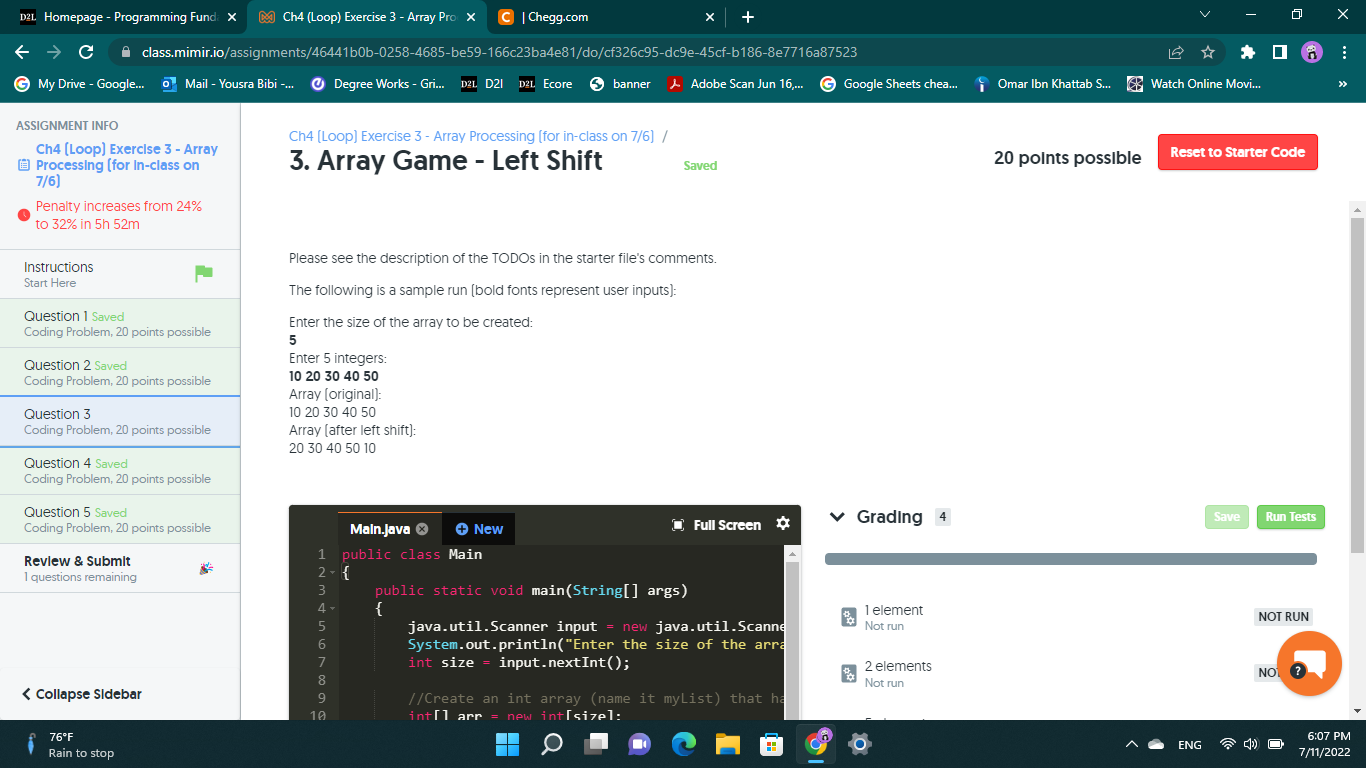Fold code at line 2 arrow
The width and height of the screenshot is (1366, 768).
pos(331,572)
